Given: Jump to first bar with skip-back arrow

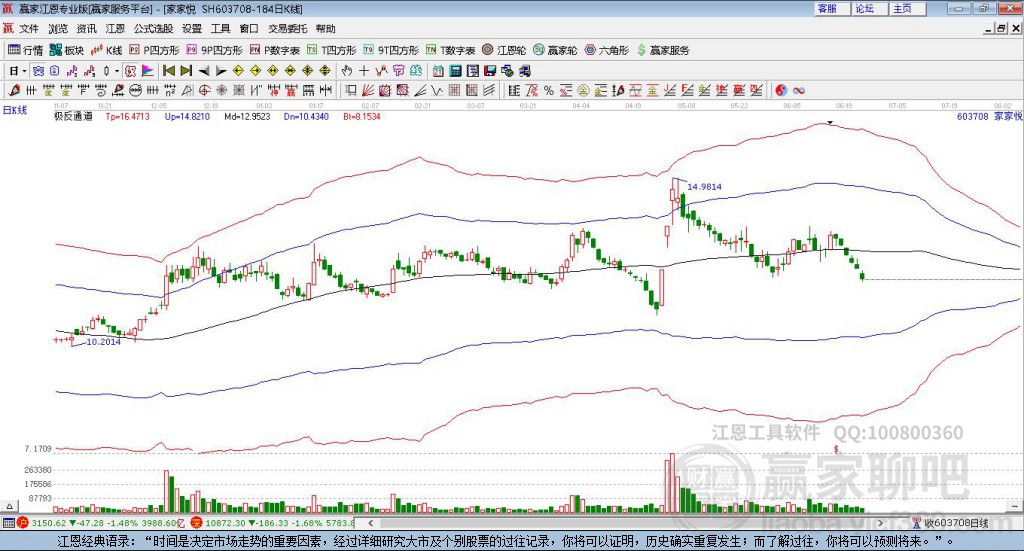Looking at the screenshot, I should coord(169,71).
